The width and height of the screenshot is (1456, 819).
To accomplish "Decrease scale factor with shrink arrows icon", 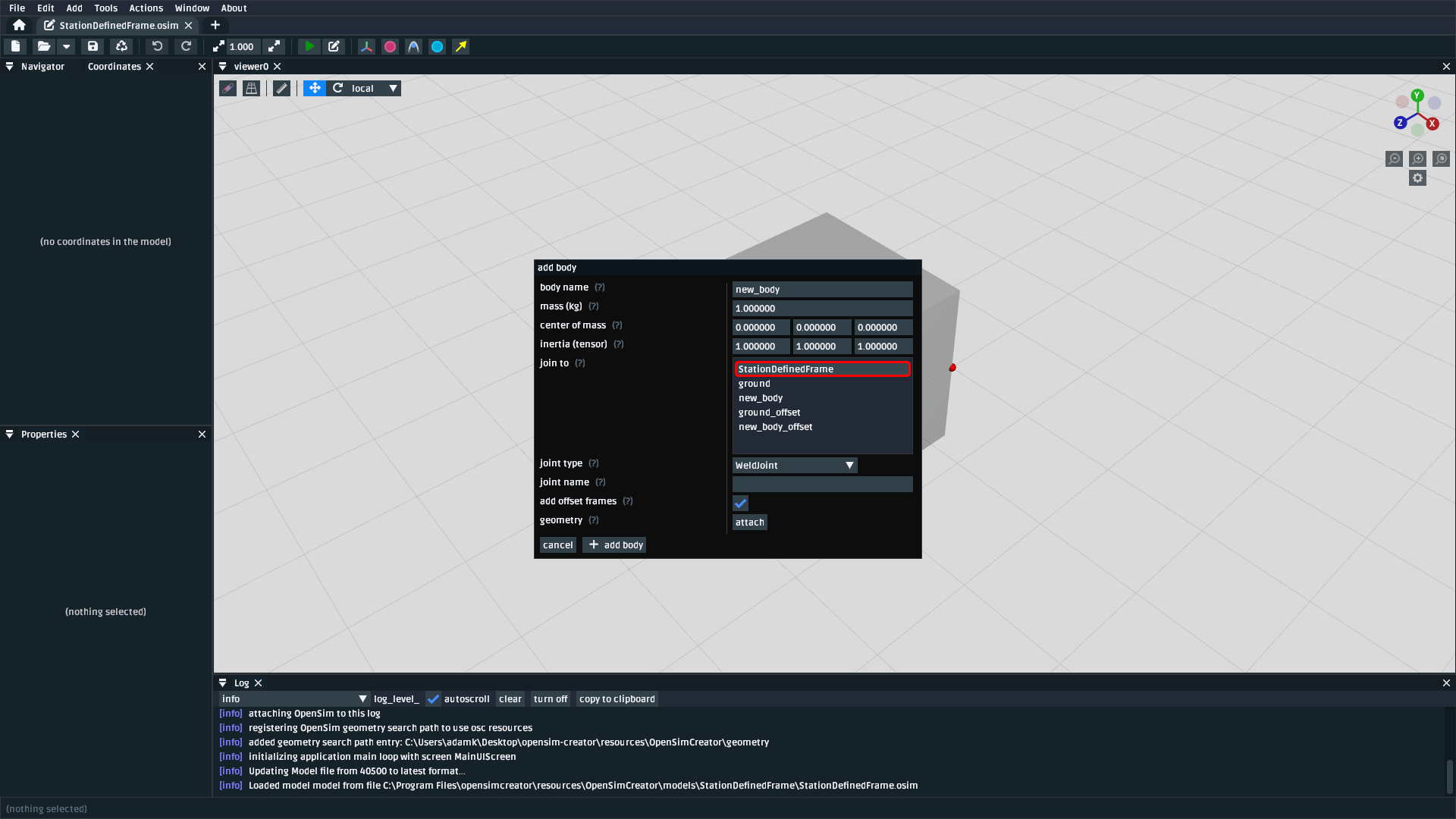I will [218, 46].
